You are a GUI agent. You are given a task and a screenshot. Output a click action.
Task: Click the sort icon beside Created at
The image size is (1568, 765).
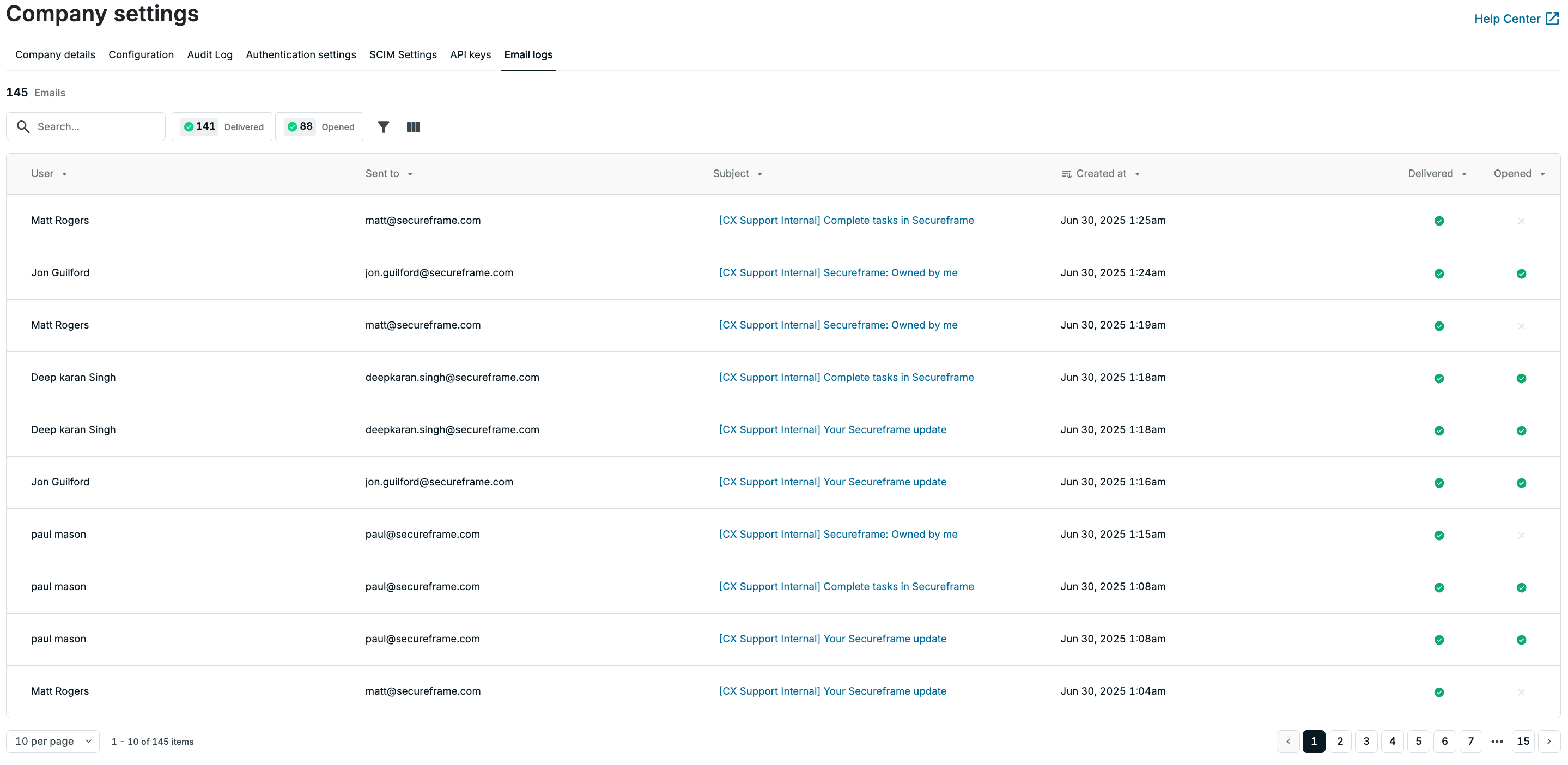point(1066,174)
